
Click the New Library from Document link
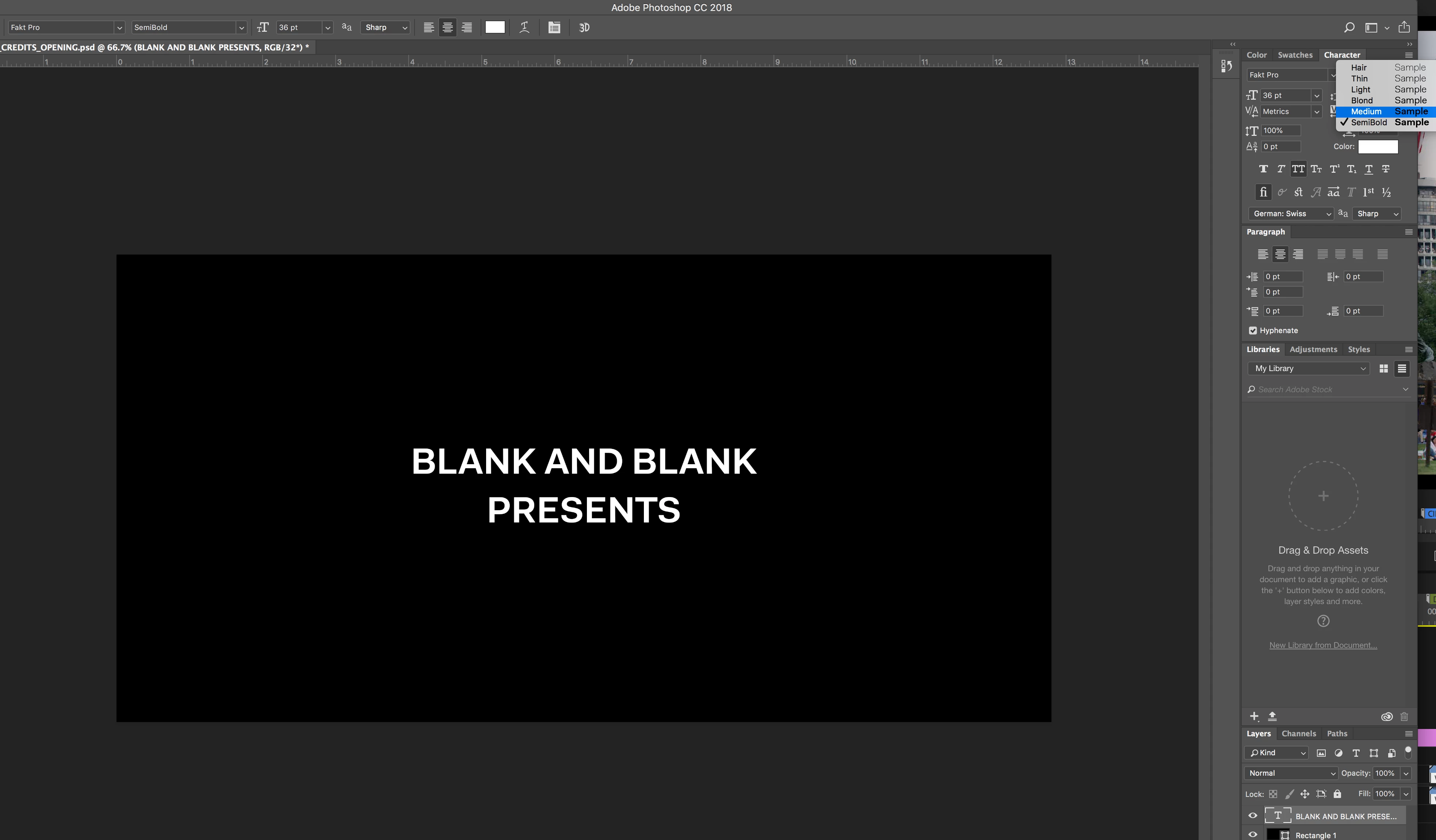tap(1322, 645)
